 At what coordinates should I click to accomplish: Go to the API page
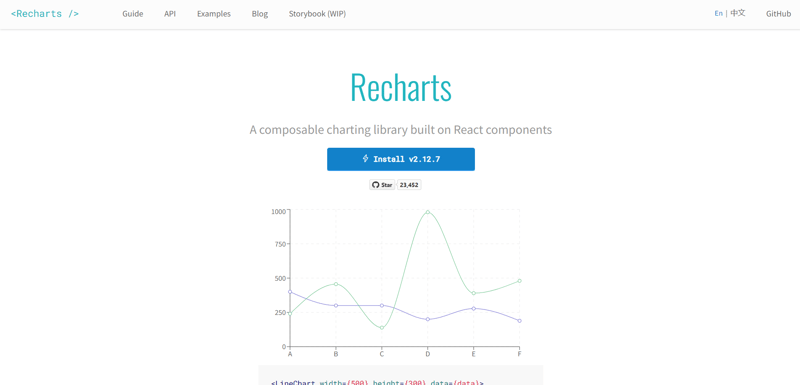coord(170,14)
